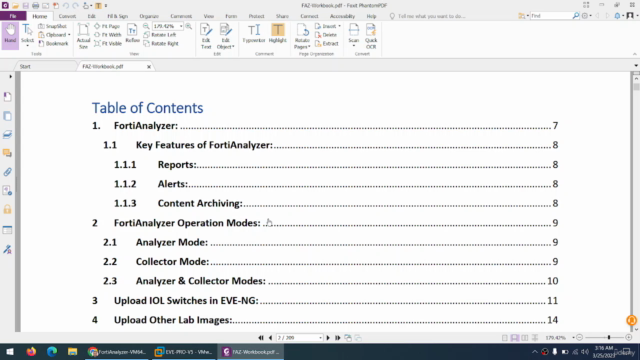The width and height of the screenshot is (640, 360).
Task: Click the status bar zoom out minus button
Action: [579, 338]
